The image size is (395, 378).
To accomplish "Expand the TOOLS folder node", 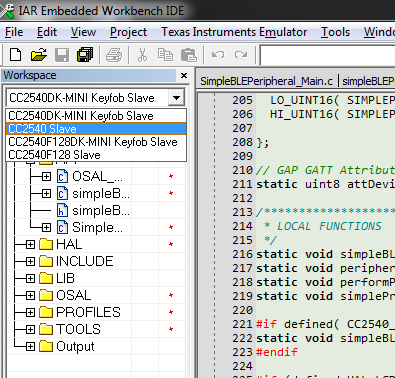I will point(30,330).
